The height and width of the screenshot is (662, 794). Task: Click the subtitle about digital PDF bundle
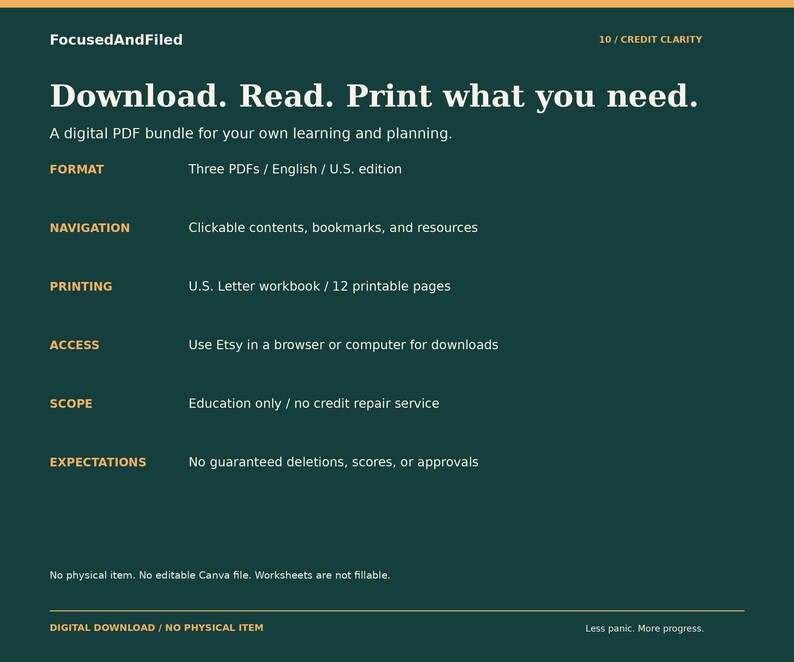(251, 134)
